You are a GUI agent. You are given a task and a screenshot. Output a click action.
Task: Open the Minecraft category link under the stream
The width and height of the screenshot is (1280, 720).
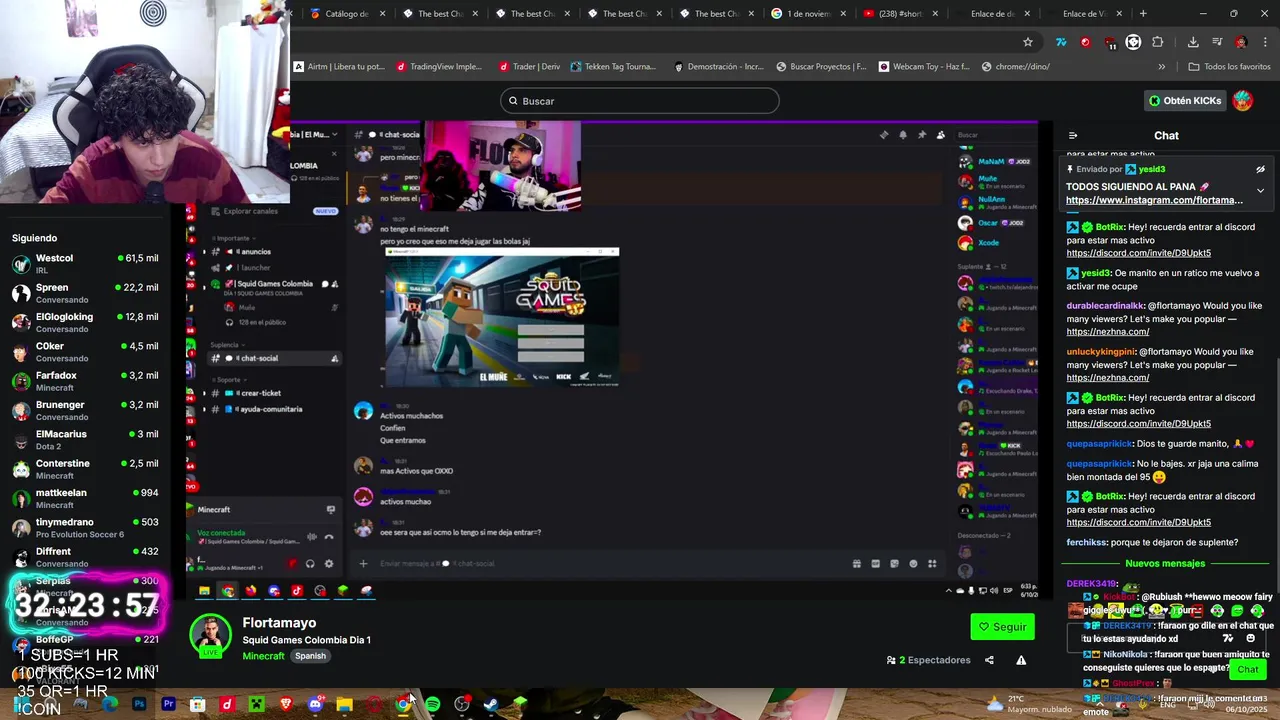point(263,656)
